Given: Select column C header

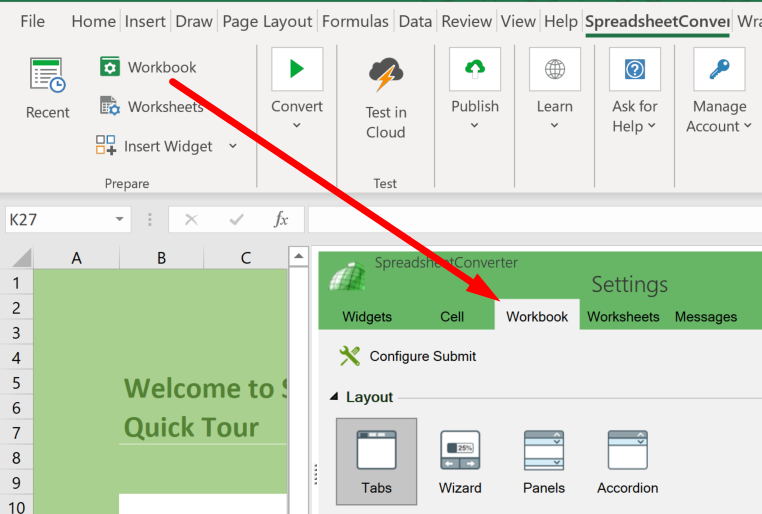Looking at the screenshot, I should [x=246, y=257].
